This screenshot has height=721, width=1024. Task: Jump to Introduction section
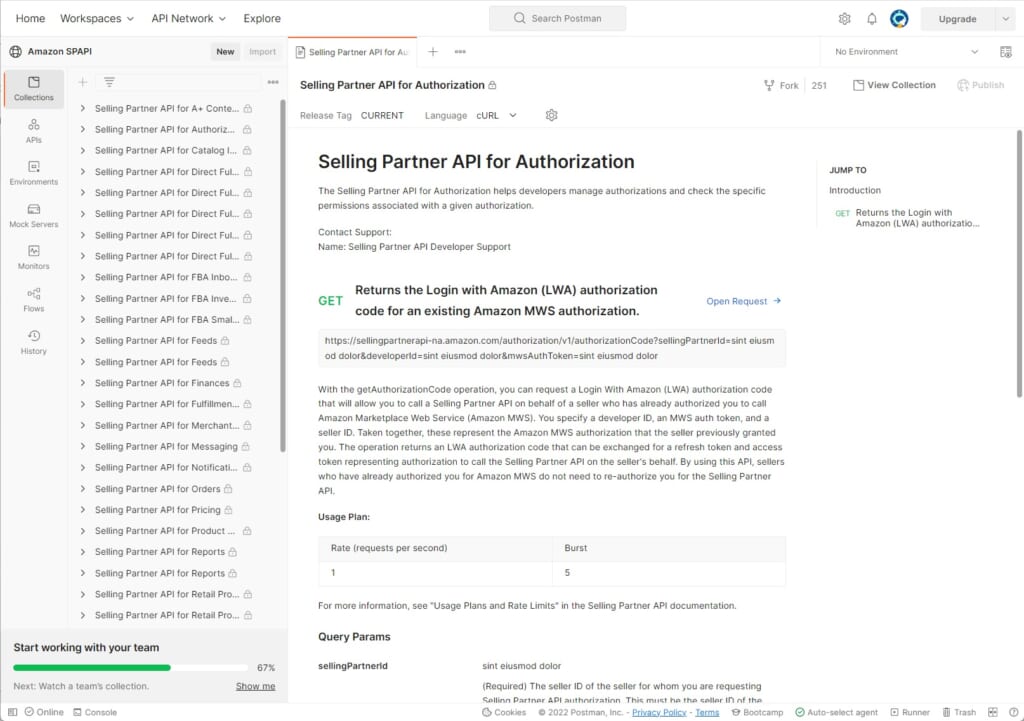point(855,190)
